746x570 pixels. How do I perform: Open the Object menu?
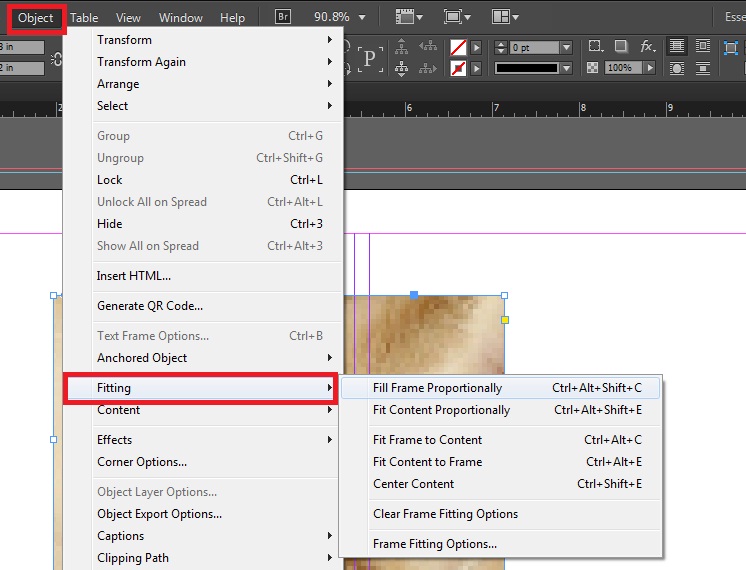coord(36,18)
